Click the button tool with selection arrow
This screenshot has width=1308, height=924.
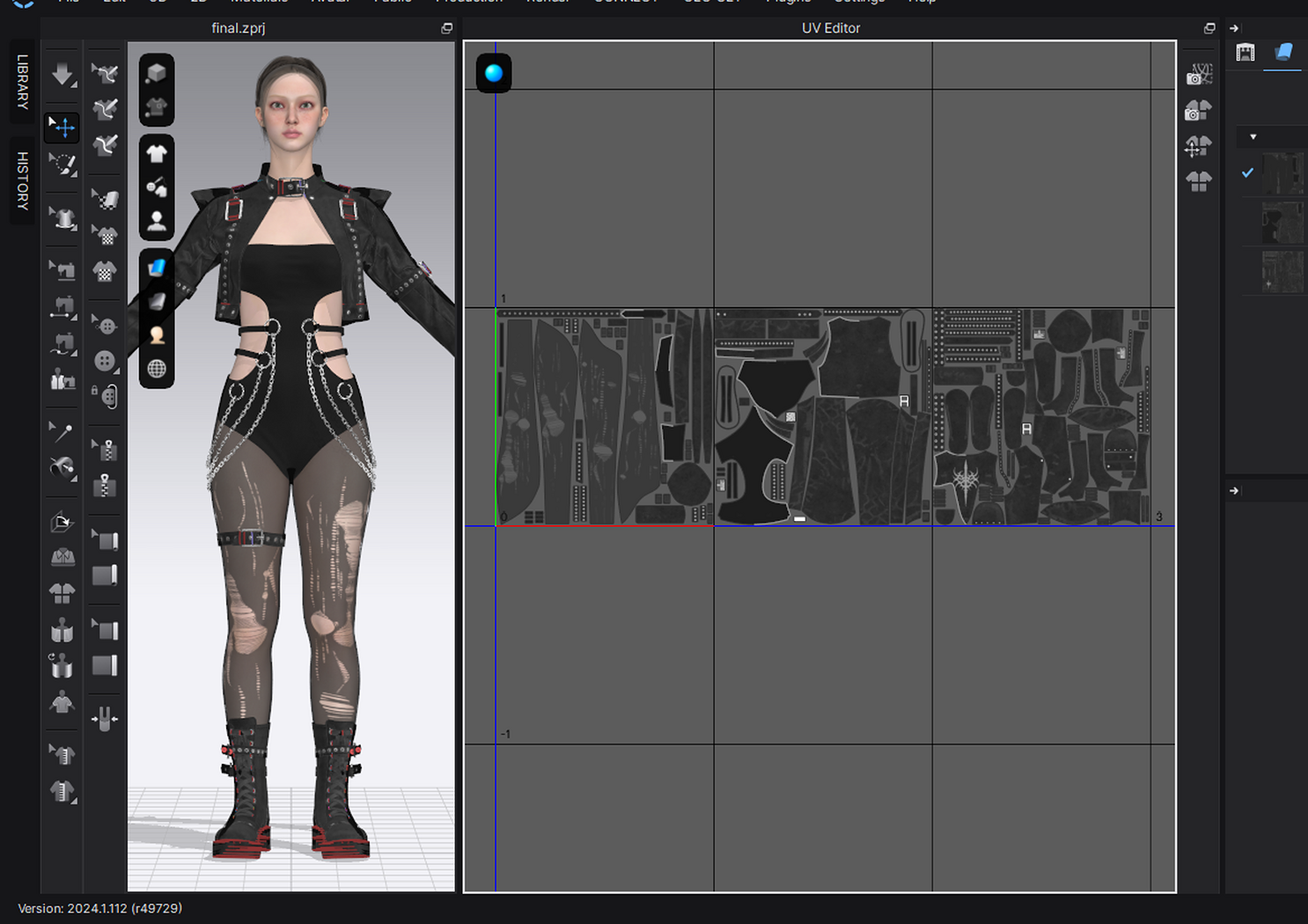tap(105, 326)
